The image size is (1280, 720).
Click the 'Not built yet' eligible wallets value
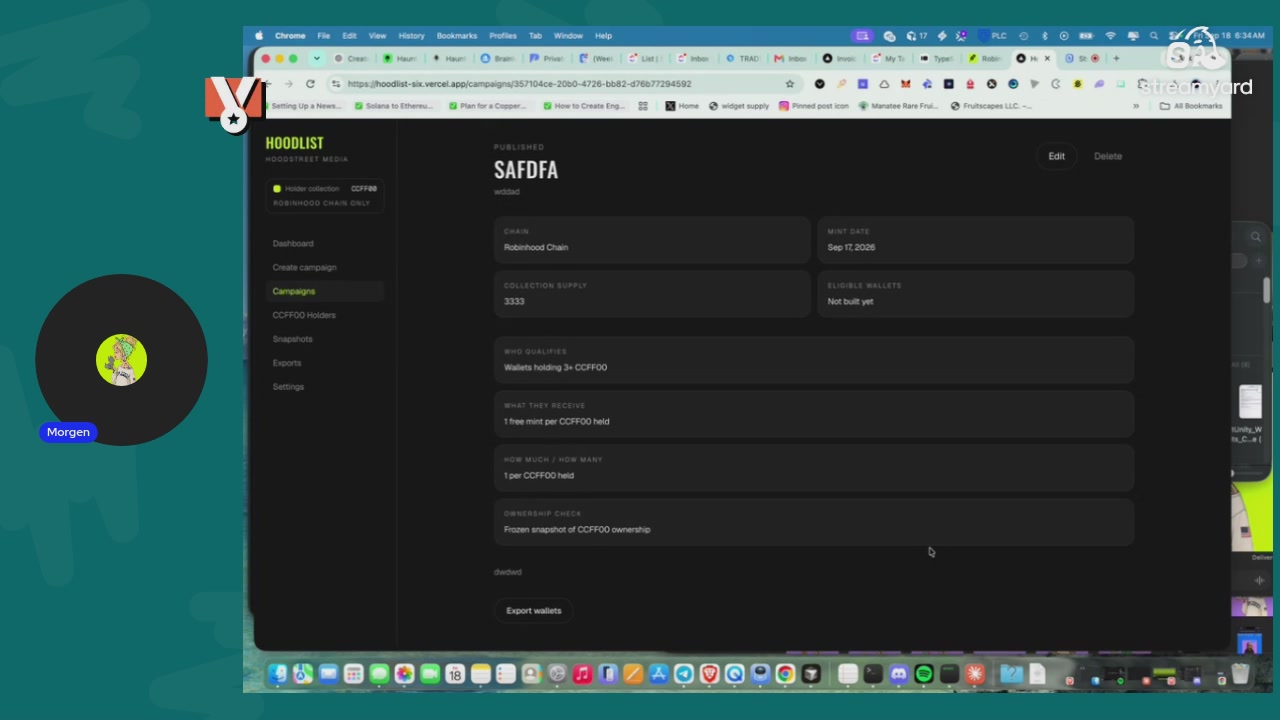pyautogui.click(x=850, y=302)
